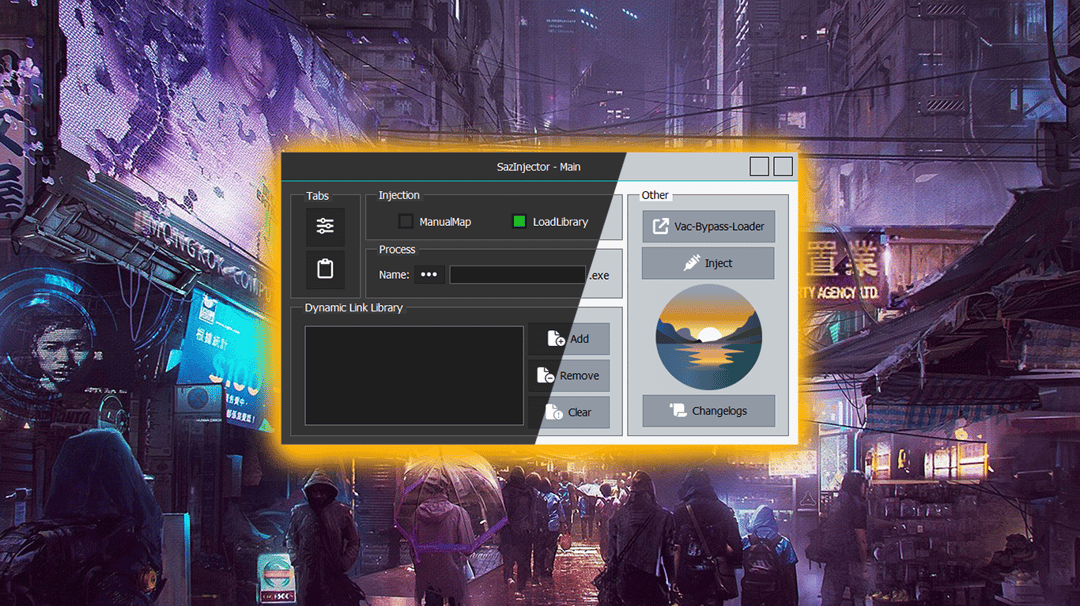Viewport: 1080px width, 606px height.
Task: Select the Dynamic Link Library list box
Action: tap(414, 375)
